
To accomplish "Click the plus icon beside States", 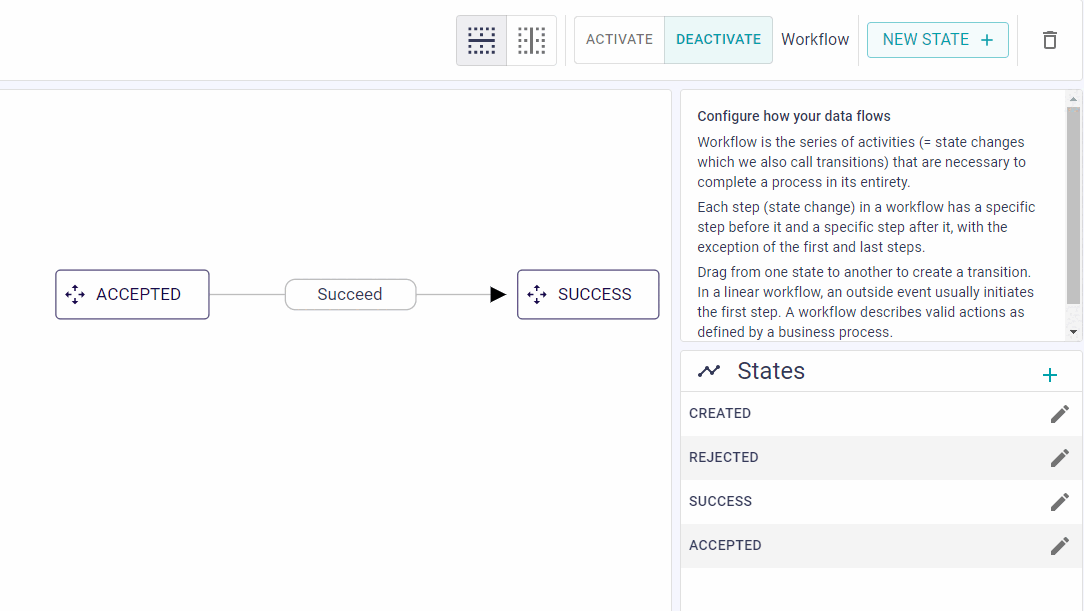I will point(1049,375).
